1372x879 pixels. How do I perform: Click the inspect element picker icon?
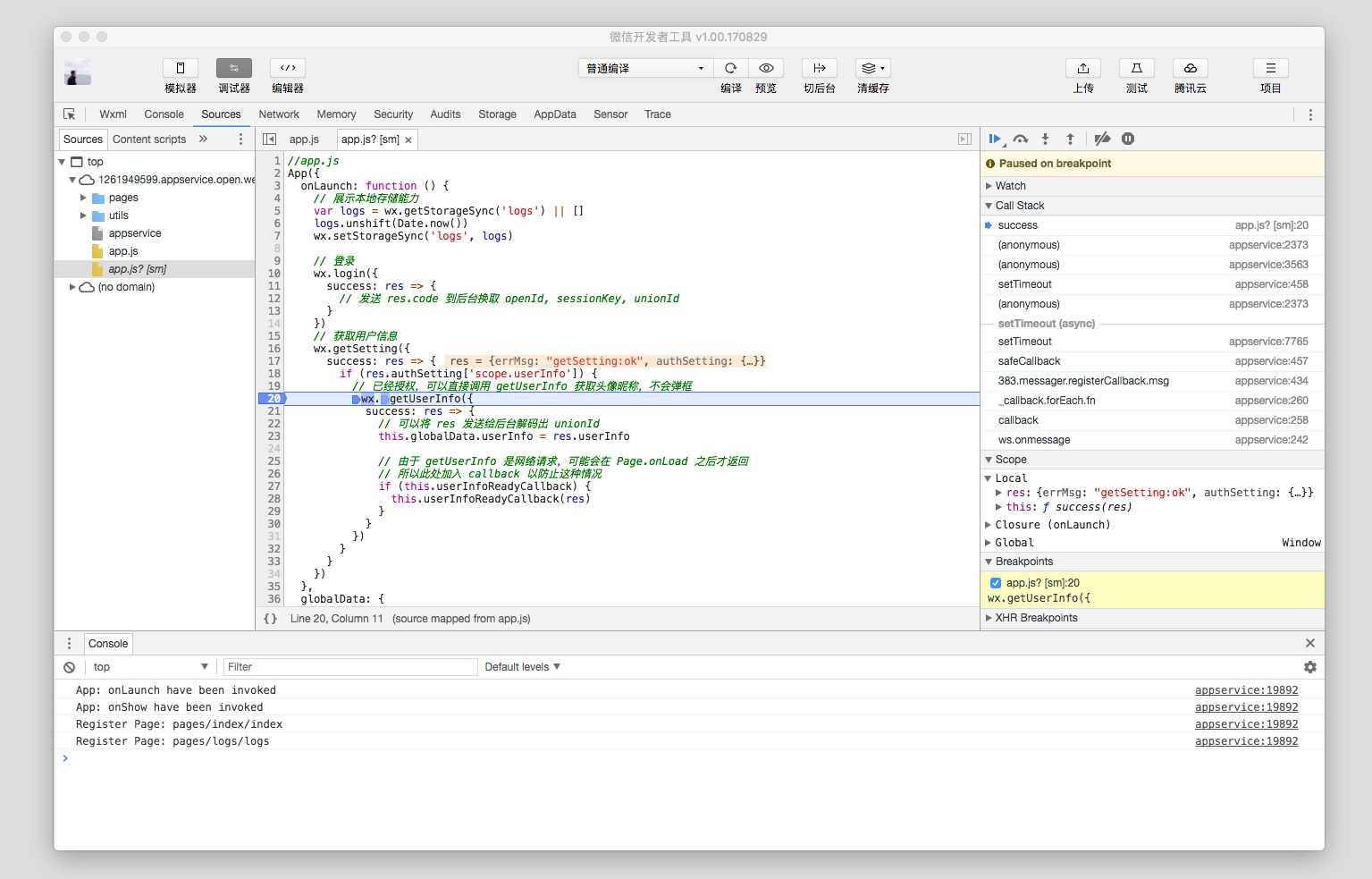coord(70,114)
